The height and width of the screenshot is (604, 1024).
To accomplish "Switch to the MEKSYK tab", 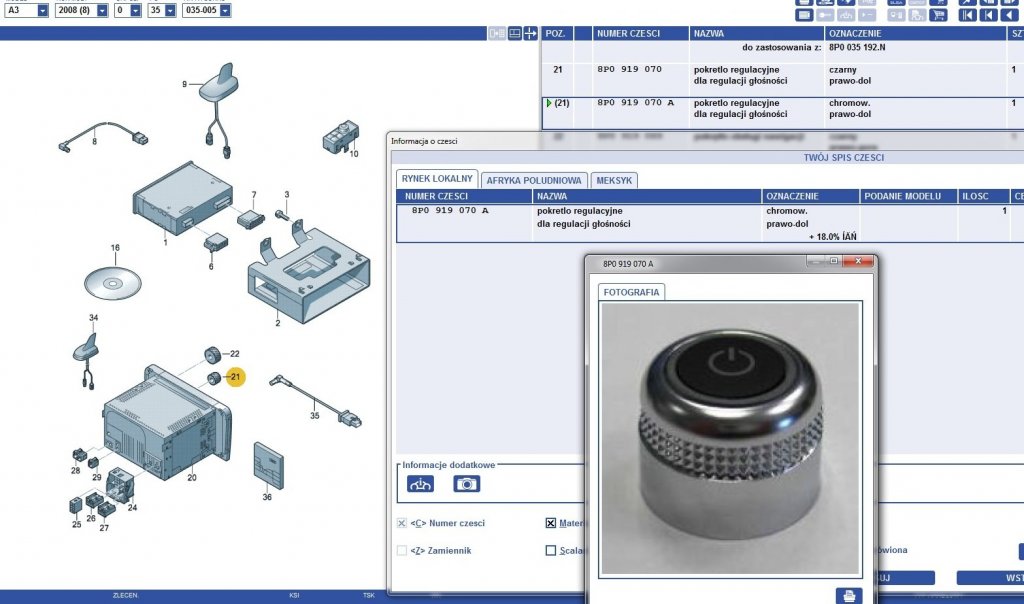I will pos(614,180).
